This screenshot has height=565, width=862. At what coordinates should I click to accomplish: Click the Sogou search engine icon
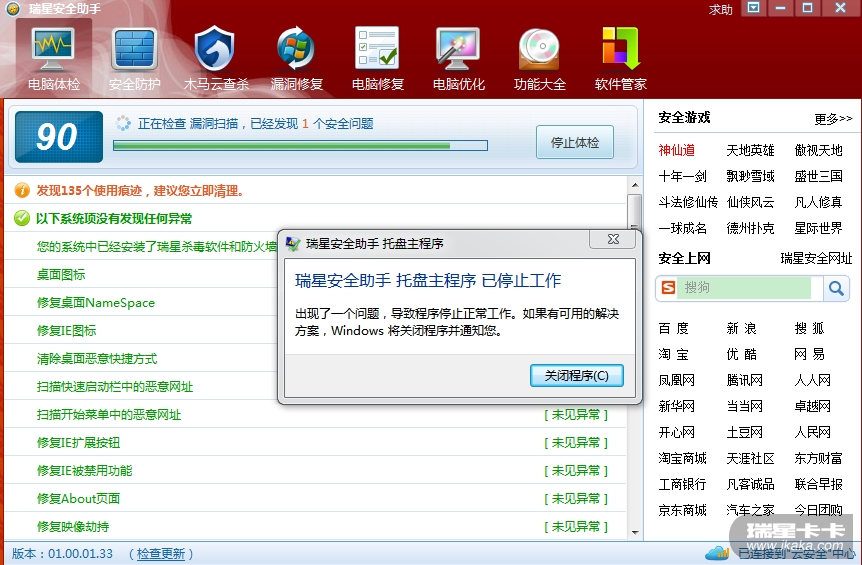point(668,287)
